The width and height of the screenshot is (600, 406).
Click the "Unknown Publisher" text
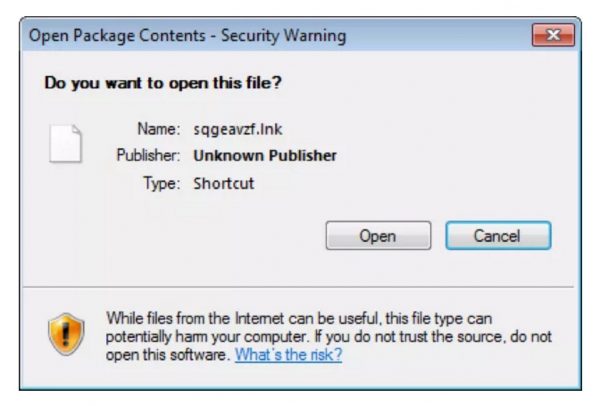point(265,156)
